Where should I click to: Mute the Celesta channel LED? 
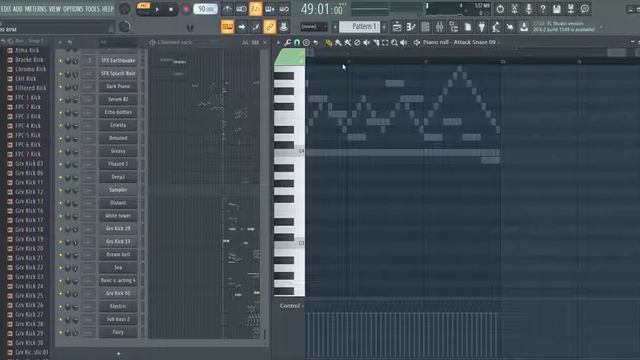(60, 126)
